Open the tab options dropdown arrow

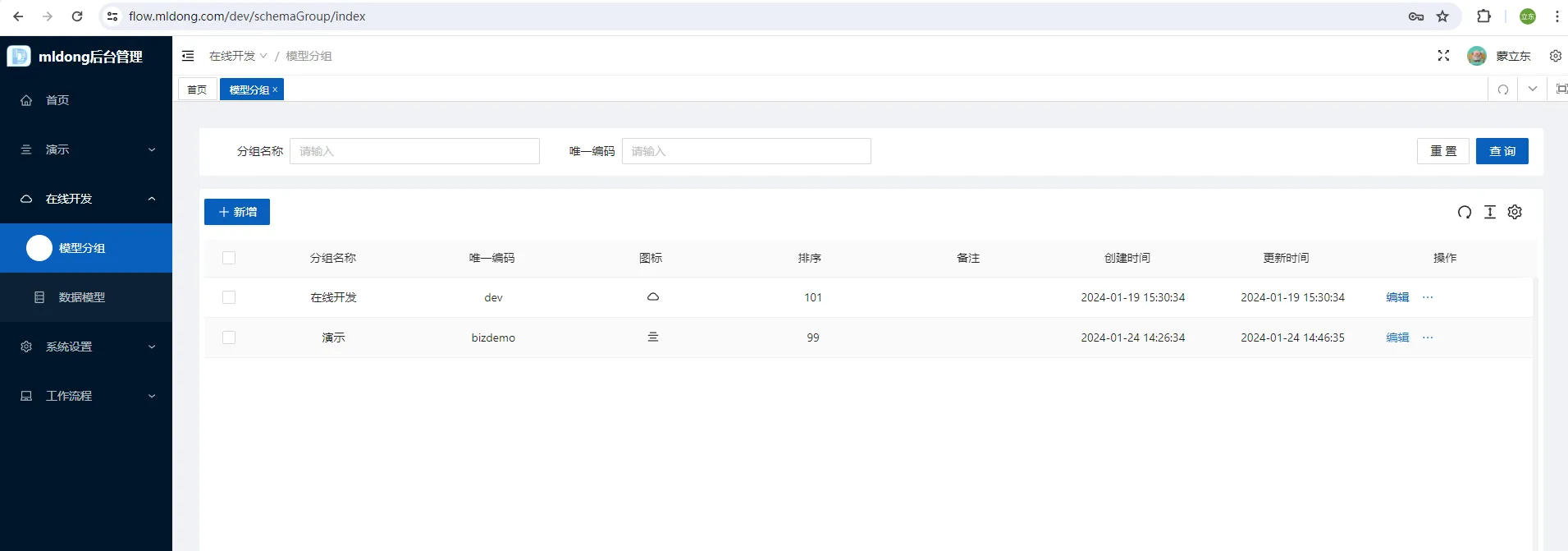tap(1532, 89)
